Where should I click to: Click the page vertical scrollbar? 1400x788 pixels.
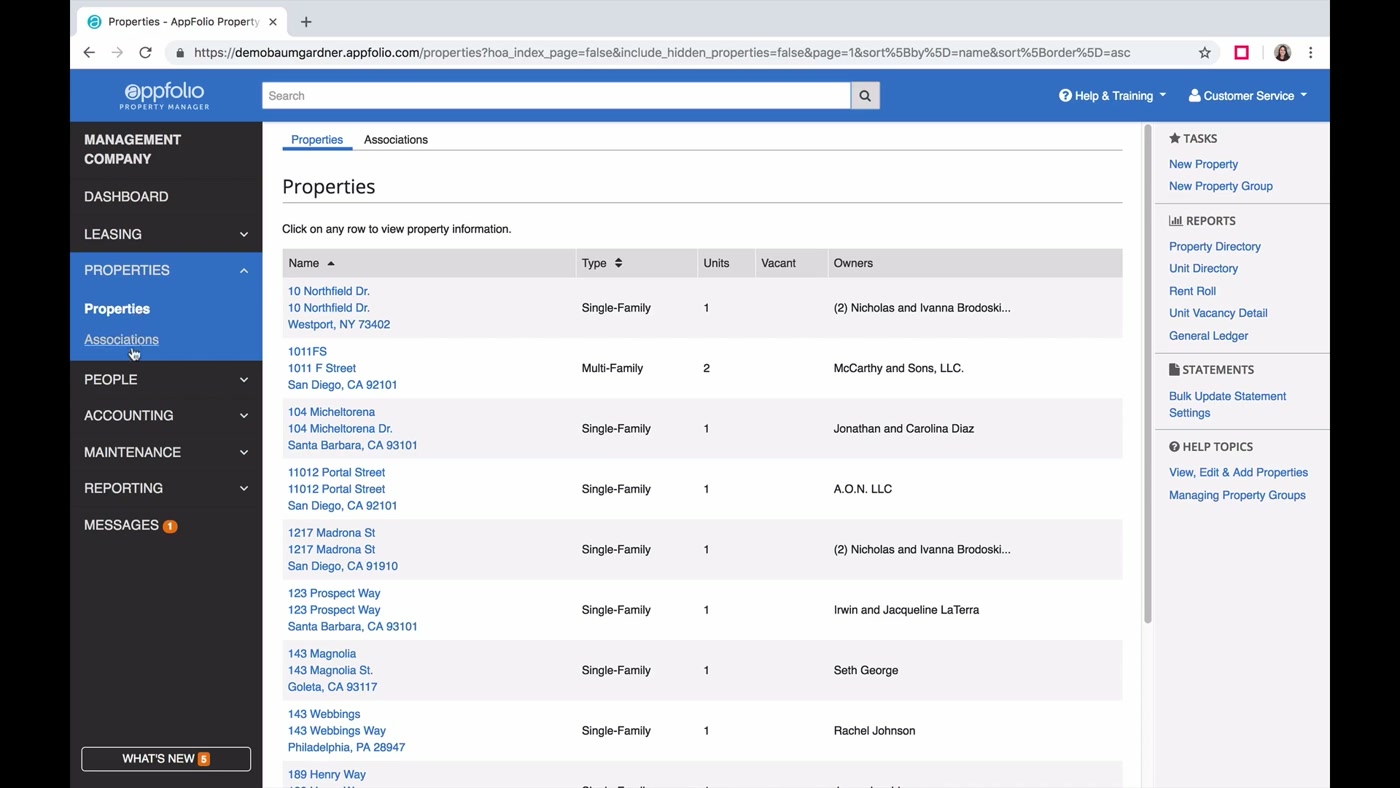pyautogui.click(x=1148, y=374)
